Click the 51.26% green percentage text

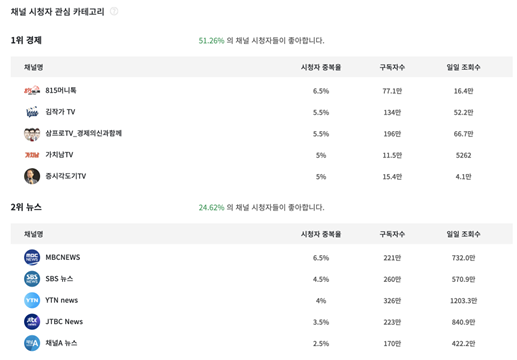pyautogui.click(x=211, y=41)
